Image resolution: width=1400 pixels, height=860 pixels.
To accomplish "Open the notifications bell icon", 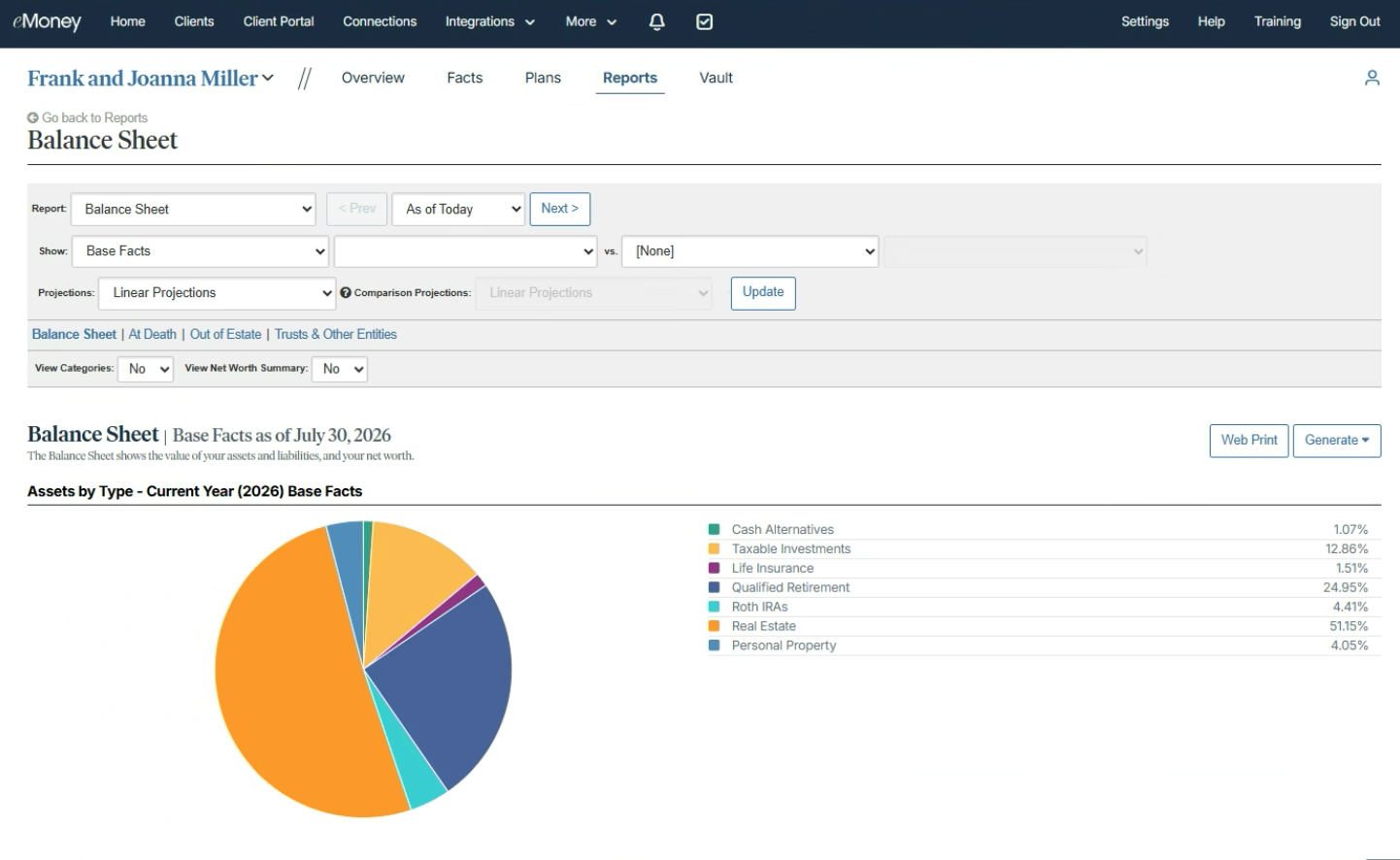I will pos(657,21).
